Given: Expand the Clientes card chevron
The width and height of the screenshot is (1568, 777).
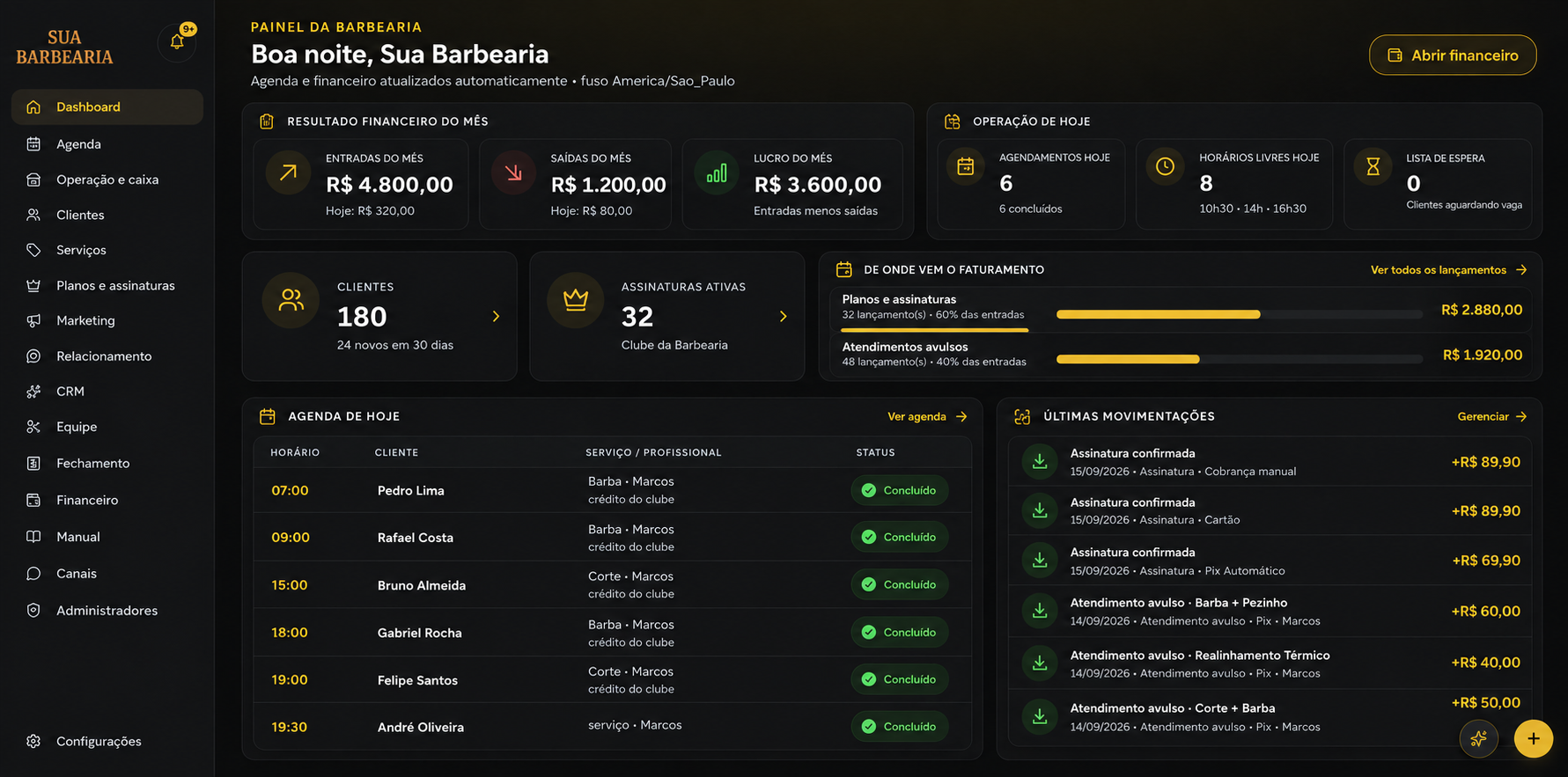Looking at the screenshot, I should tap(496, 316).
